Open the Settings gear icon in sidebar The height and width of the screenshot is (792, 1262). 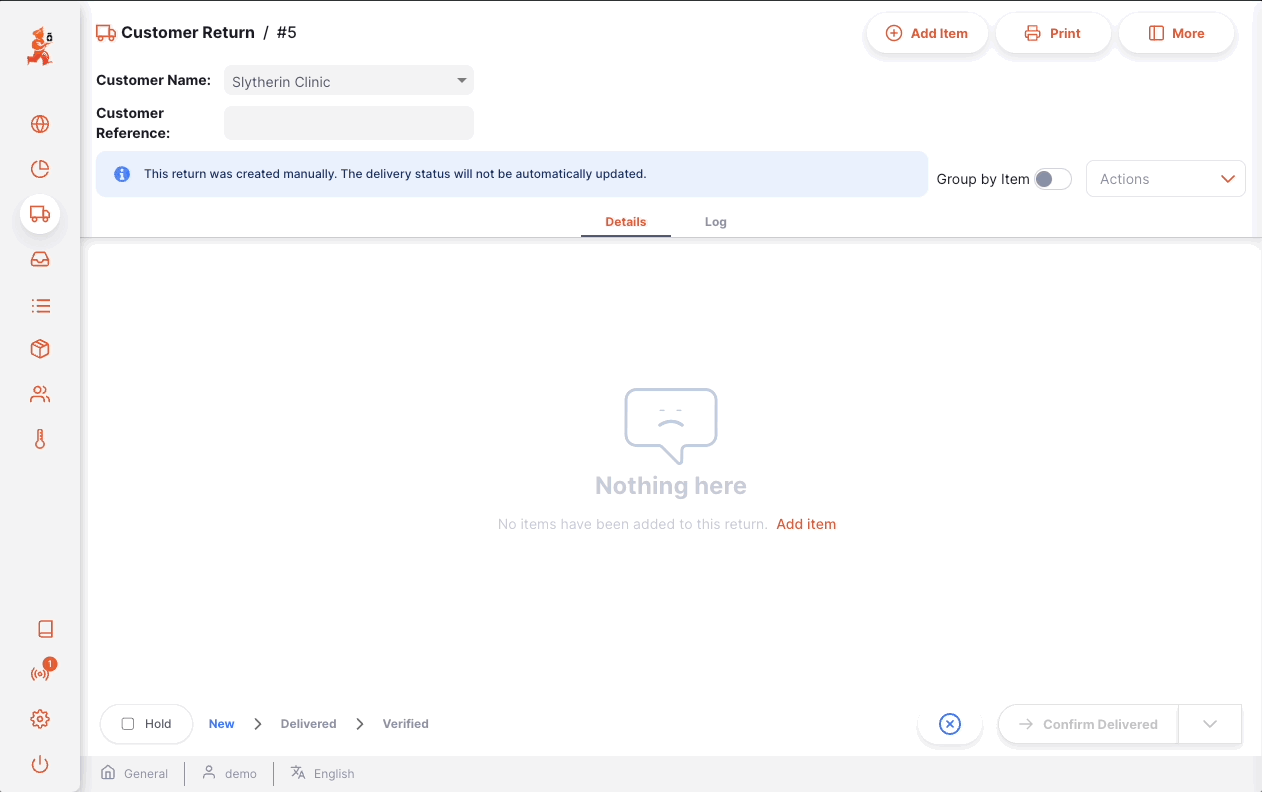(40, 719)
